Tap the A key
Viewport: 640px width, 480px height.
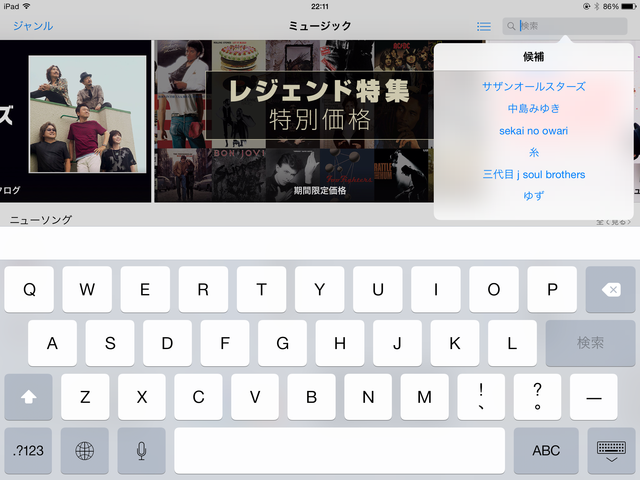(52, 343)
